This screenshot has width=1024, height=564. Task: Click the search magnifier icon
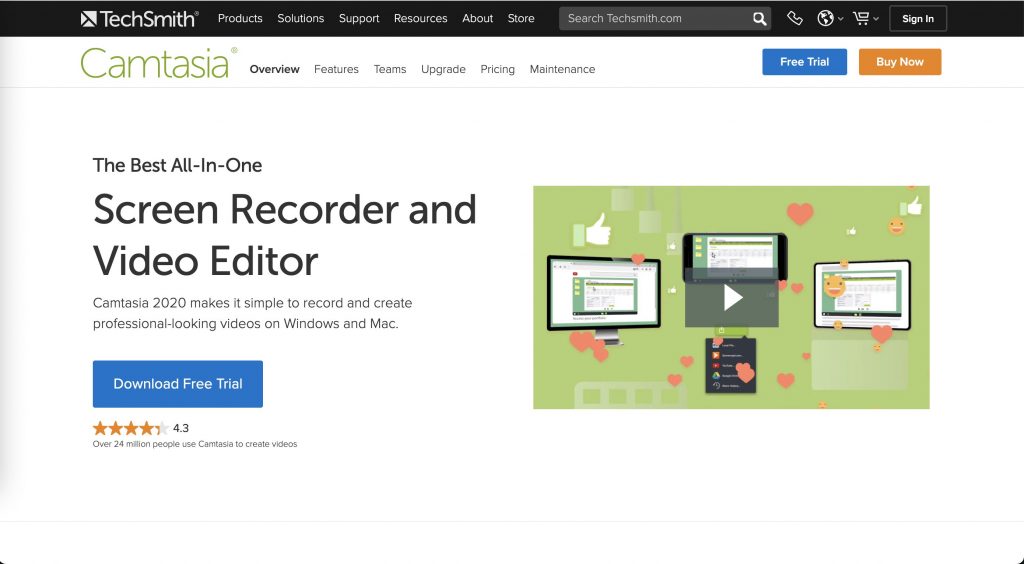(x=759, y=19)
